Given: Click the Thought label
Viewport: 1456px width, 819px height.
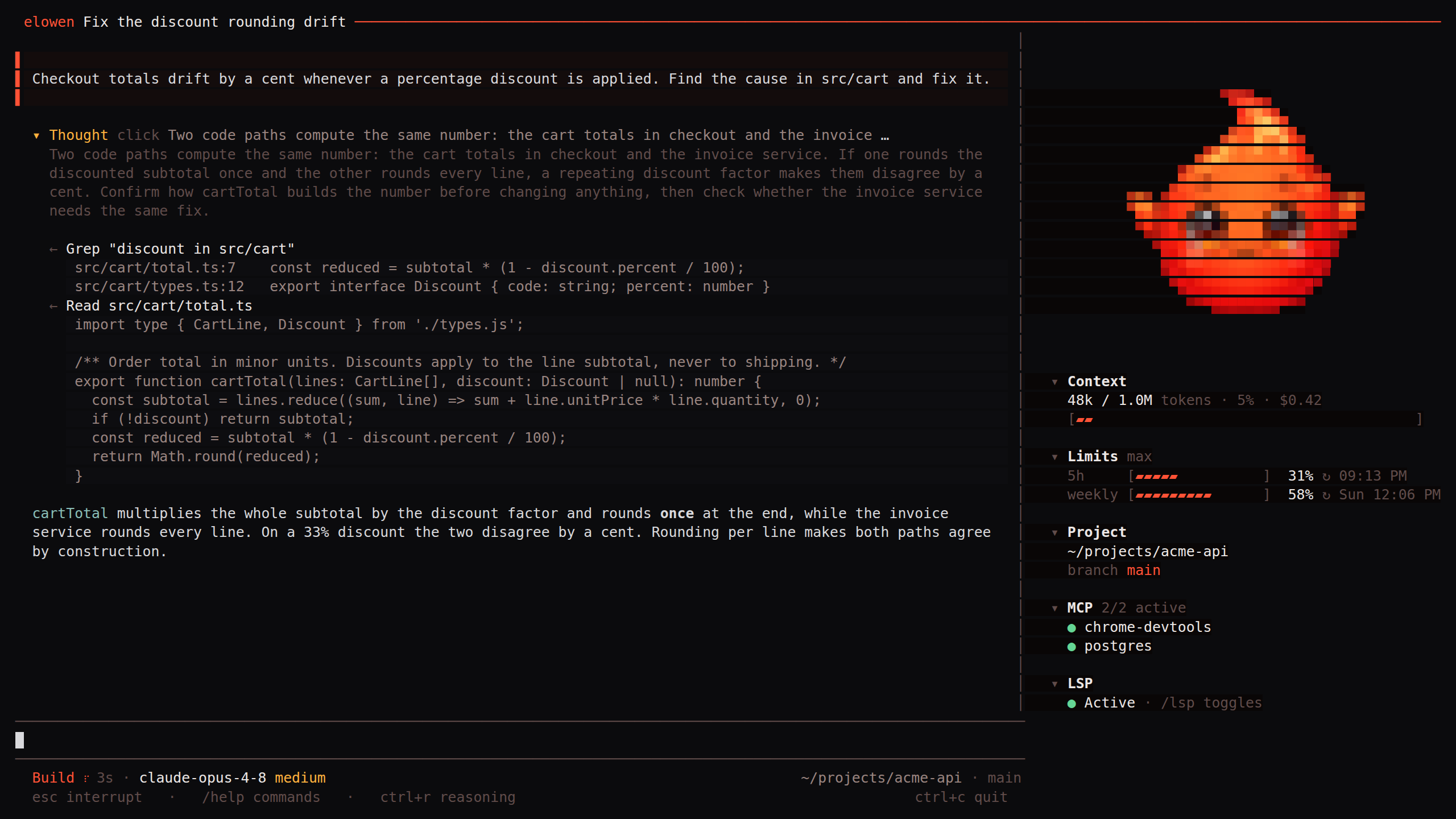Looking at the screenshot, I should 78,135.
